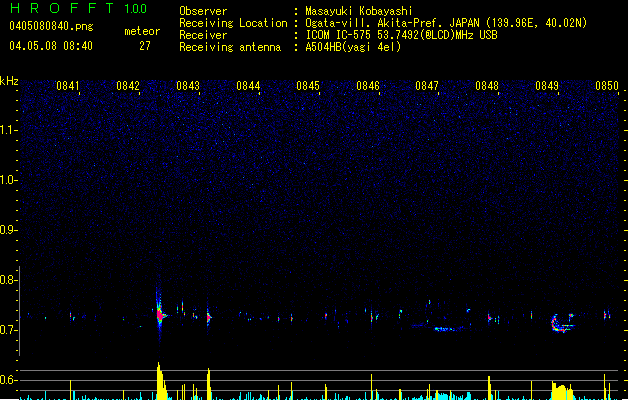
Task: Click the 'Receiving antenna' field label
Action: click(x=230, y=47)
